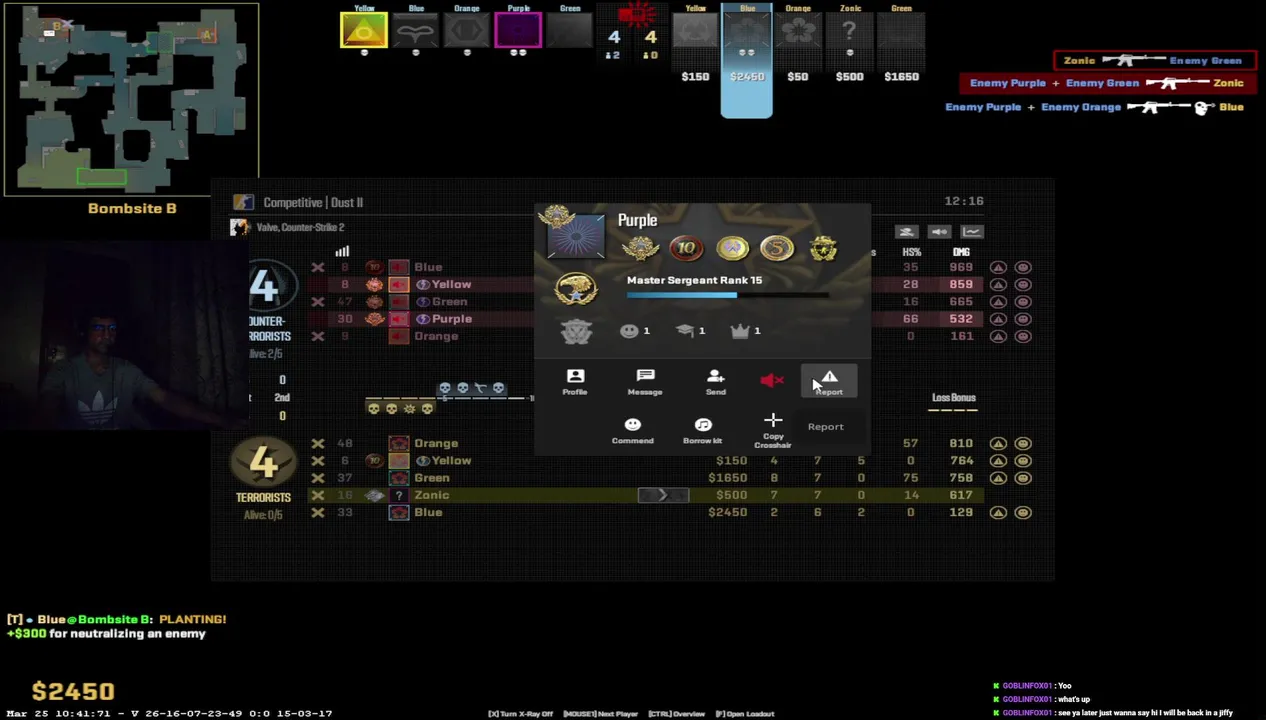Report Purple with the warning triangle button
This screenshot has height=720, width=1266.
click(829, 381)
